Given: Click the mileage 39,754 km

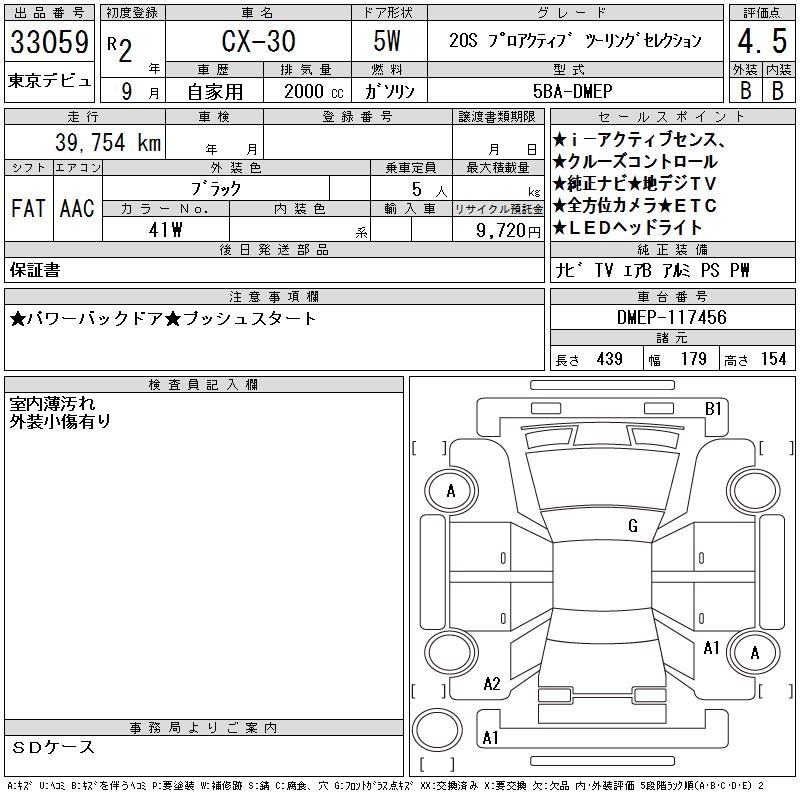Looking at the screenshot, I should tap(108, 143).
